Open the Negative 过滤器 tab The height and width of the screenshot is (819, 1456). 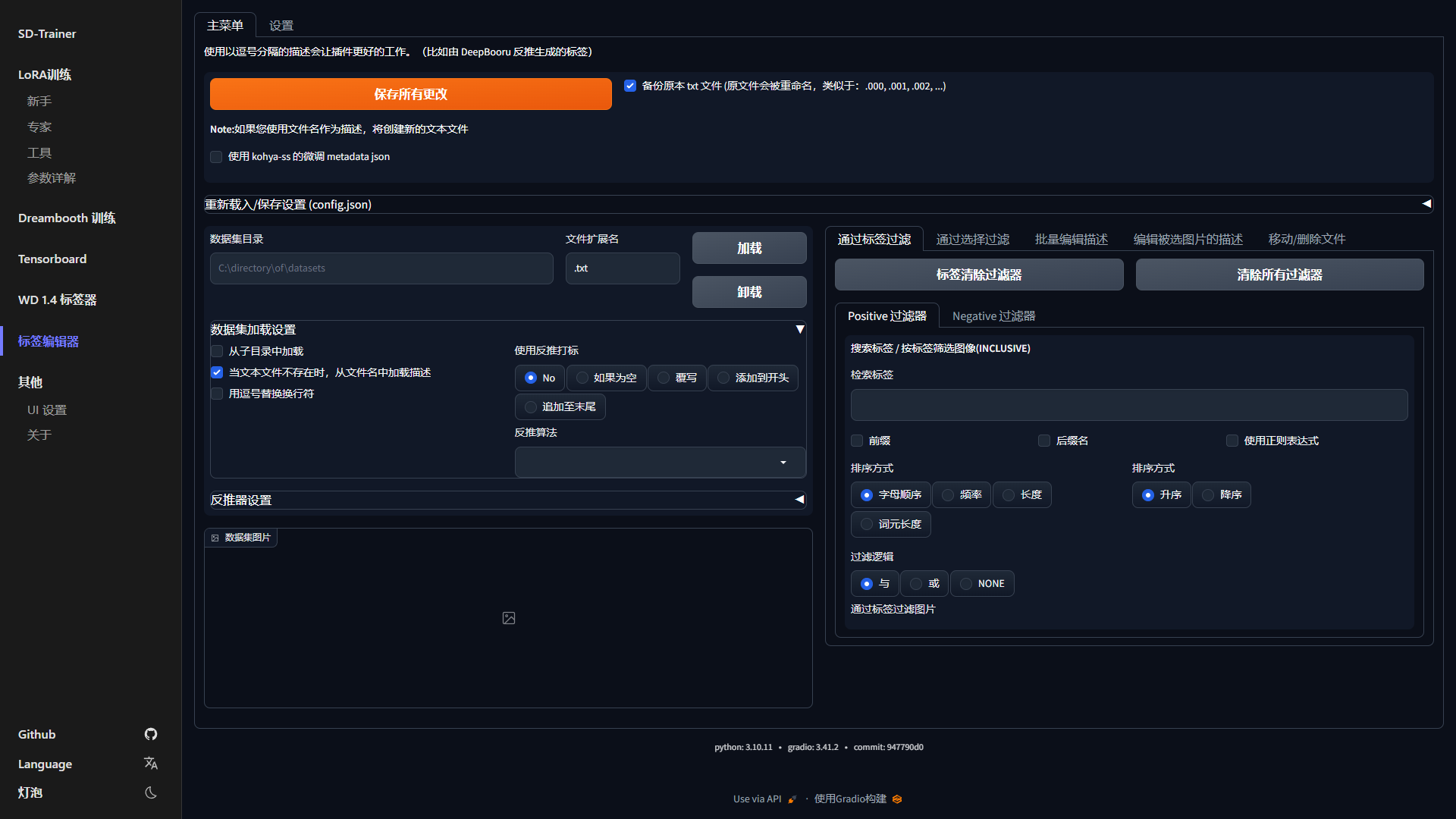993,315
